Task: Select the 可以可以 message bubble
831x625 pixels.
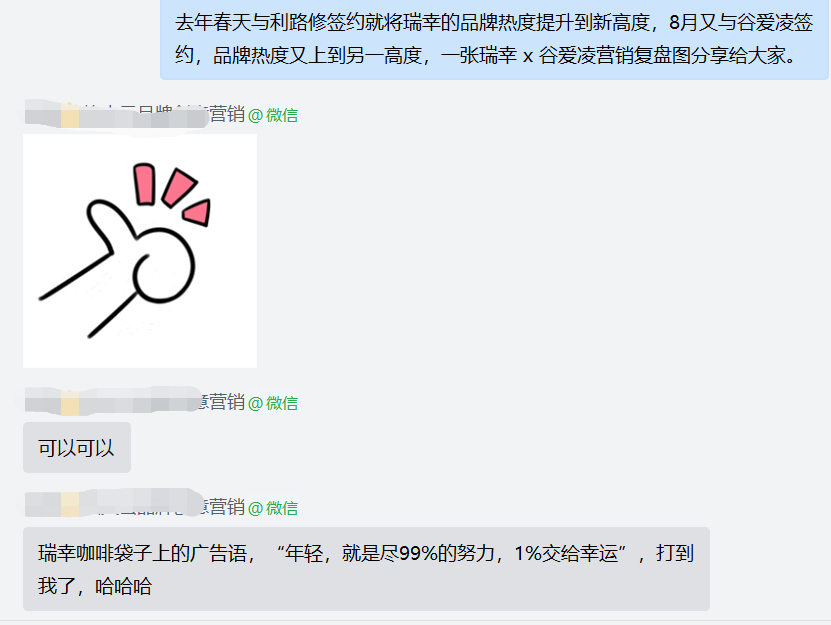Action: pyautogui.click(x=77, y=447)
